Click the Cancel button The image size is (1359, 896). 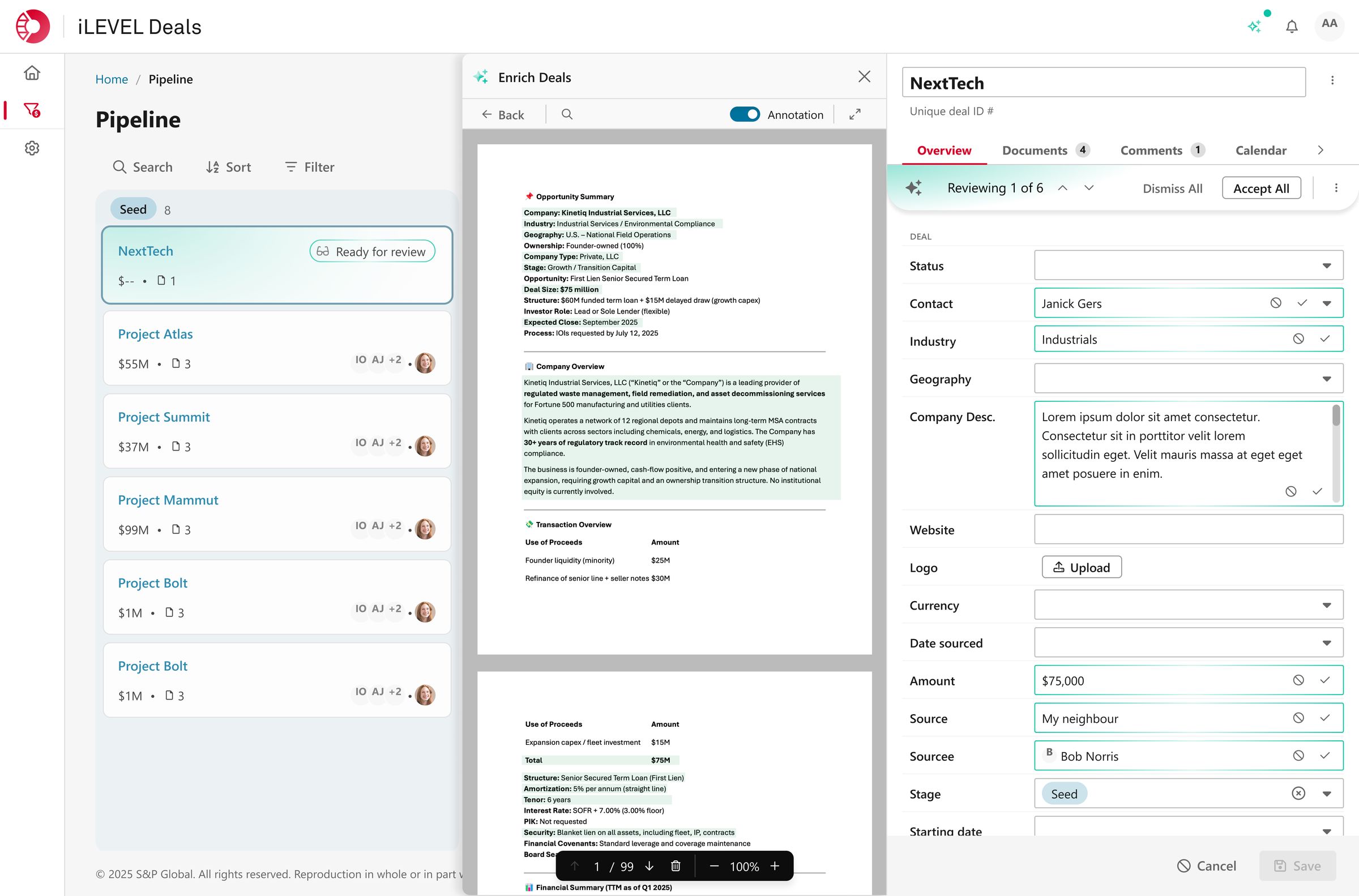click(1207, 865)
